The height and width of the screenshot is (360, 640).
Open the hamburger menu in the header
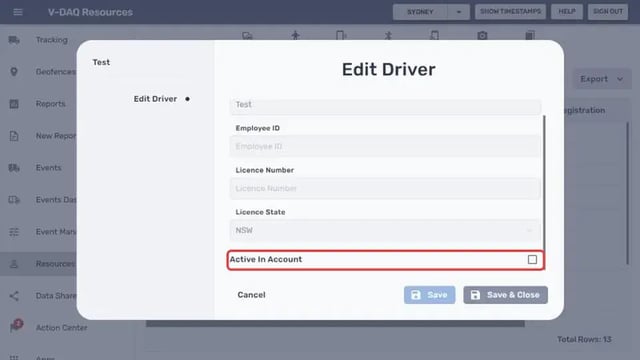pyautogui.click(x=18, y=12)
